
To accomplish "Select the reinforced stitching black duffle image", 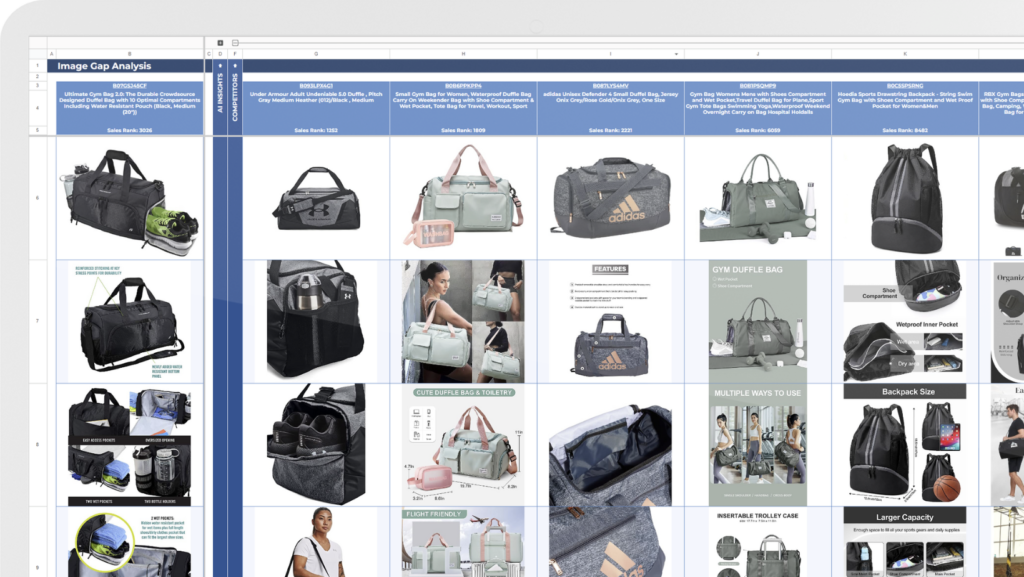I will pyautogui.click(x=130, y=321).
